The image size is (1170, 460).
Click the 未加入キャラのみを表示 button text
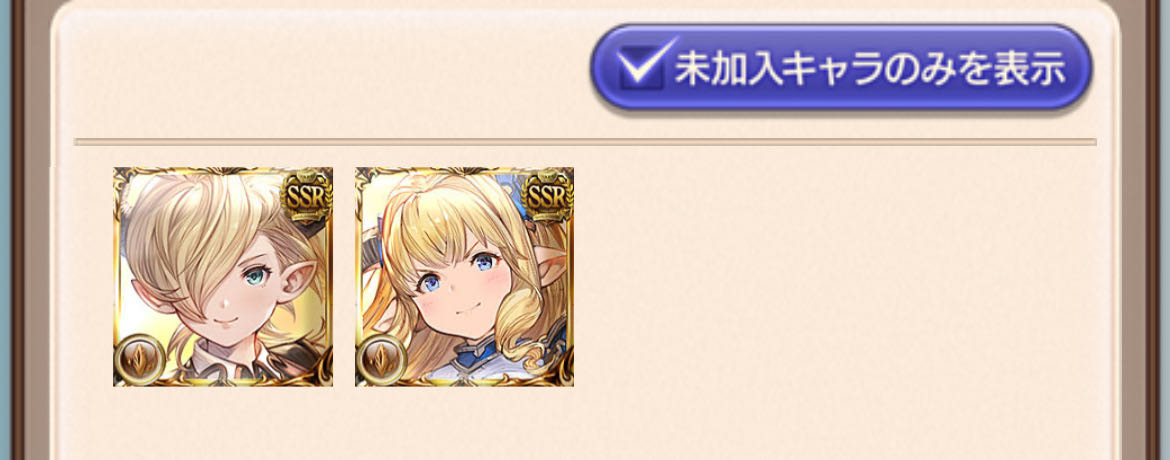(870, 69)
